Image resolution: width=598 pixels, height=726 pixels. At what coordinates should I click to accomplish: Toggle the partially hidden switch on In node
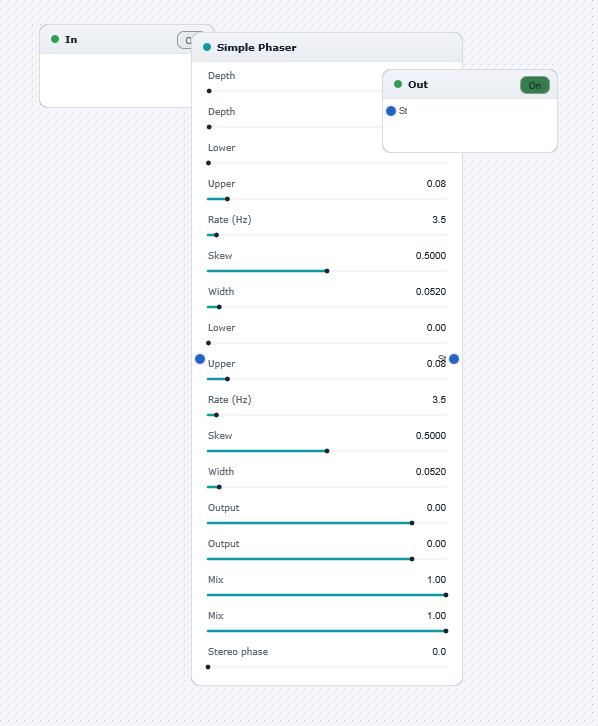point(184,40)
